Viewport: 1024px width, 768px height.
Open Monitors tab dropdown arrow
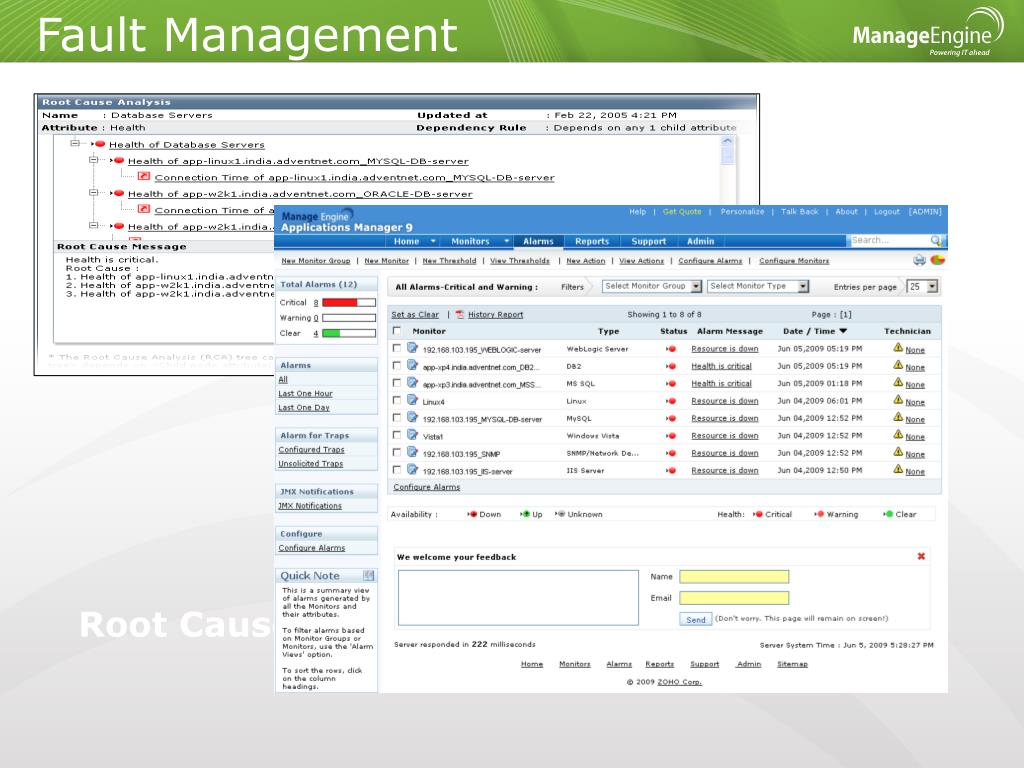pos(506,241)
